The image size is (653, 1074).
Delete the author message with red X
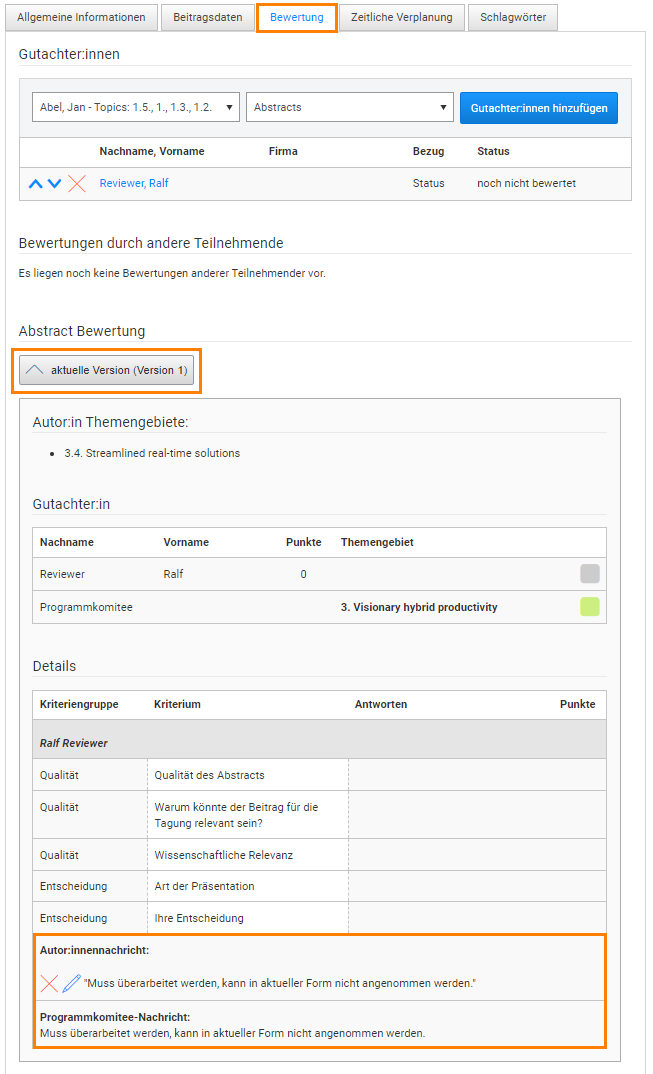tap(49, 983)
